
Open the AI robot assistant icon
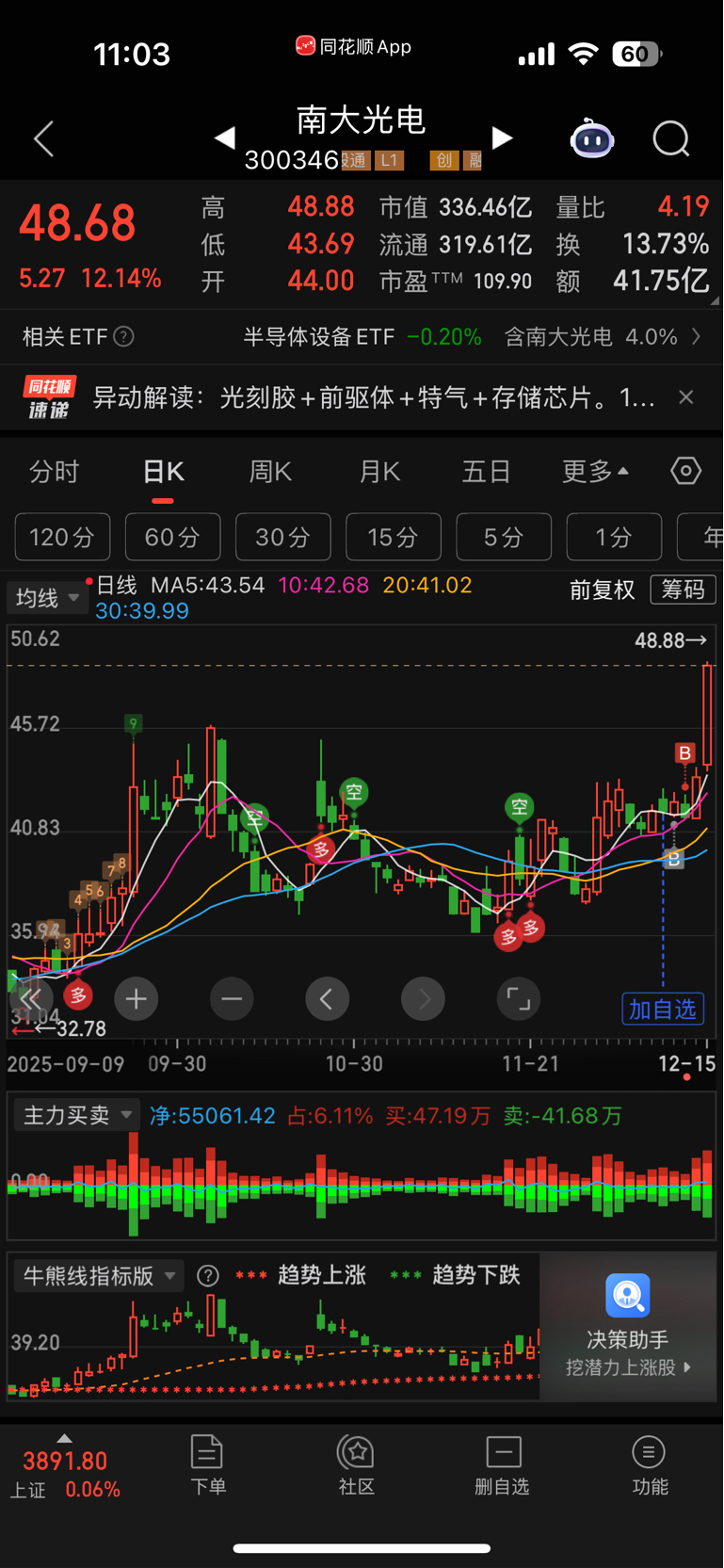pyautogui.click(x=592, y=139)
